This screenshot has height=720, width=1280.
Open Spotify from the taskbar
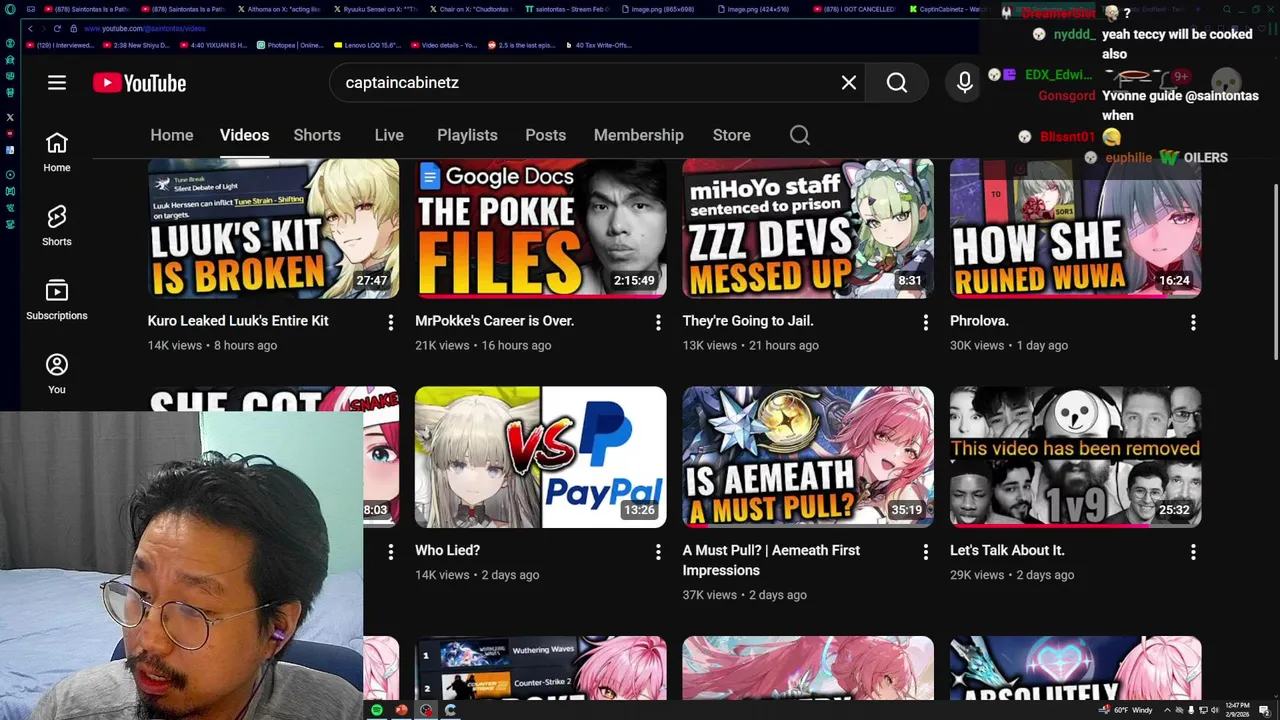(x=376, y=710)
